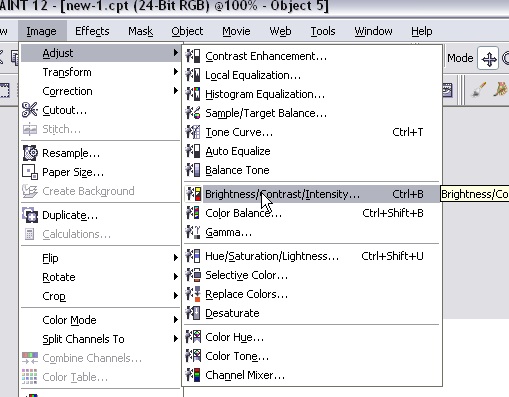The width and height of the screenshot is (509, 397).
Task: Open the Mask menu
Action: (x=141, y=31)
